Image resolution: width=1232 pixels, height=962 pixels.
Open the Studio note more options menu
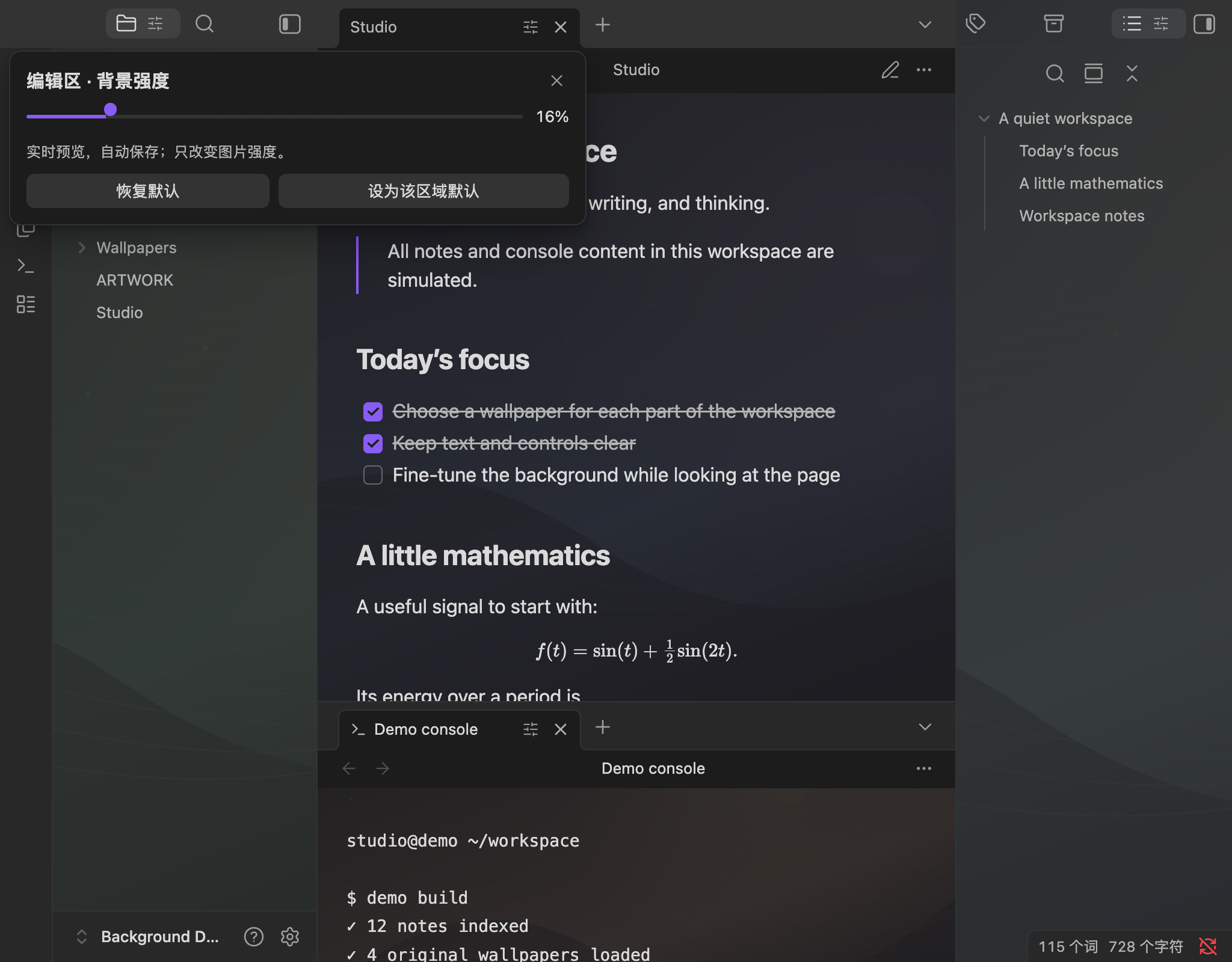click(924, 70)
